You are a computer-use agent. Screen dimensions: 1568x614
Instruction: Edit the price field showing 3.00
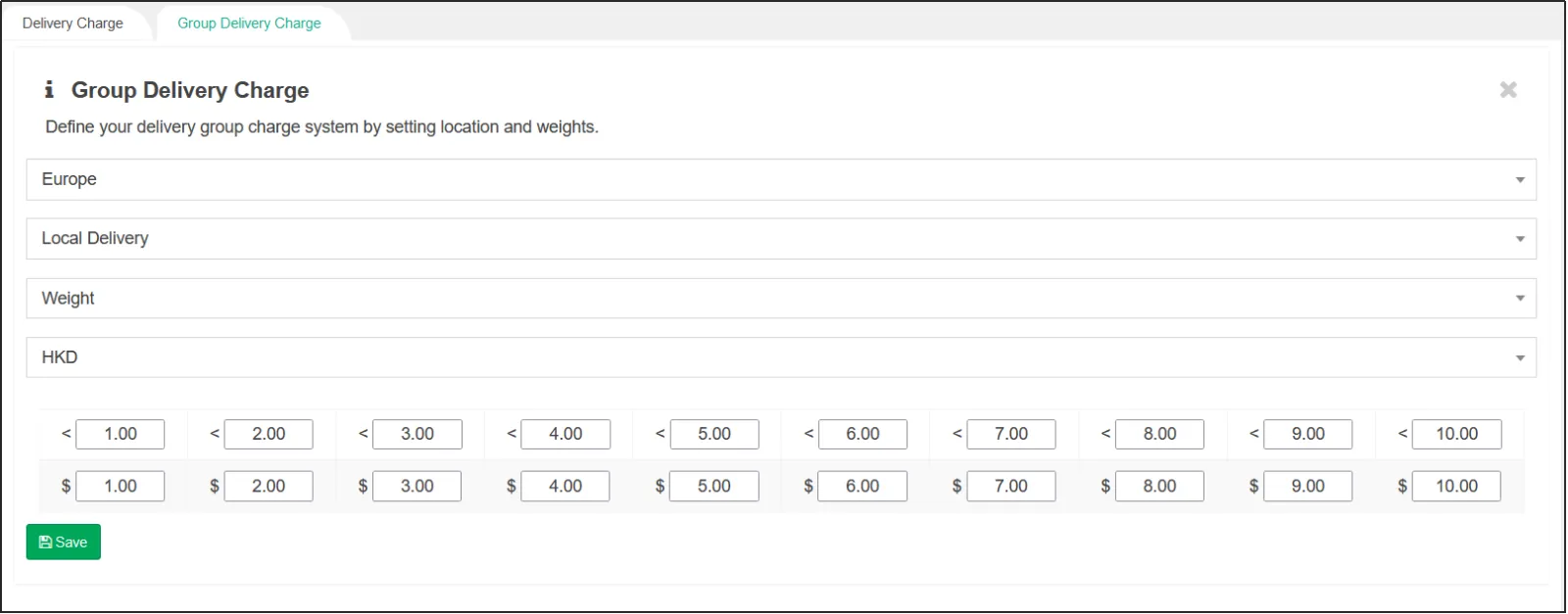tap(416, 486)
